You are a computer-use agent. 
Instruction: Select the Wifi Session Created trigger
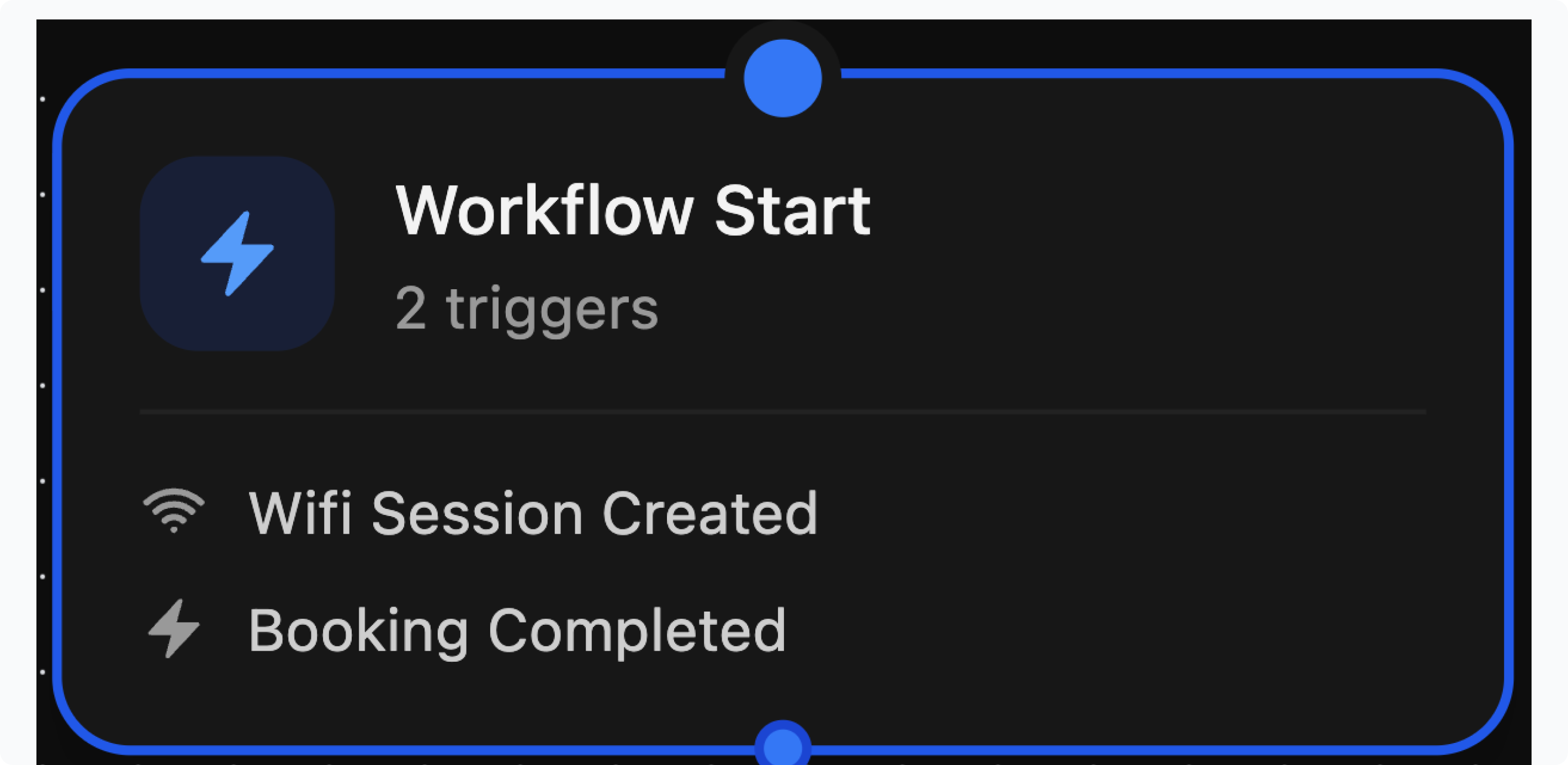(533, 514)
